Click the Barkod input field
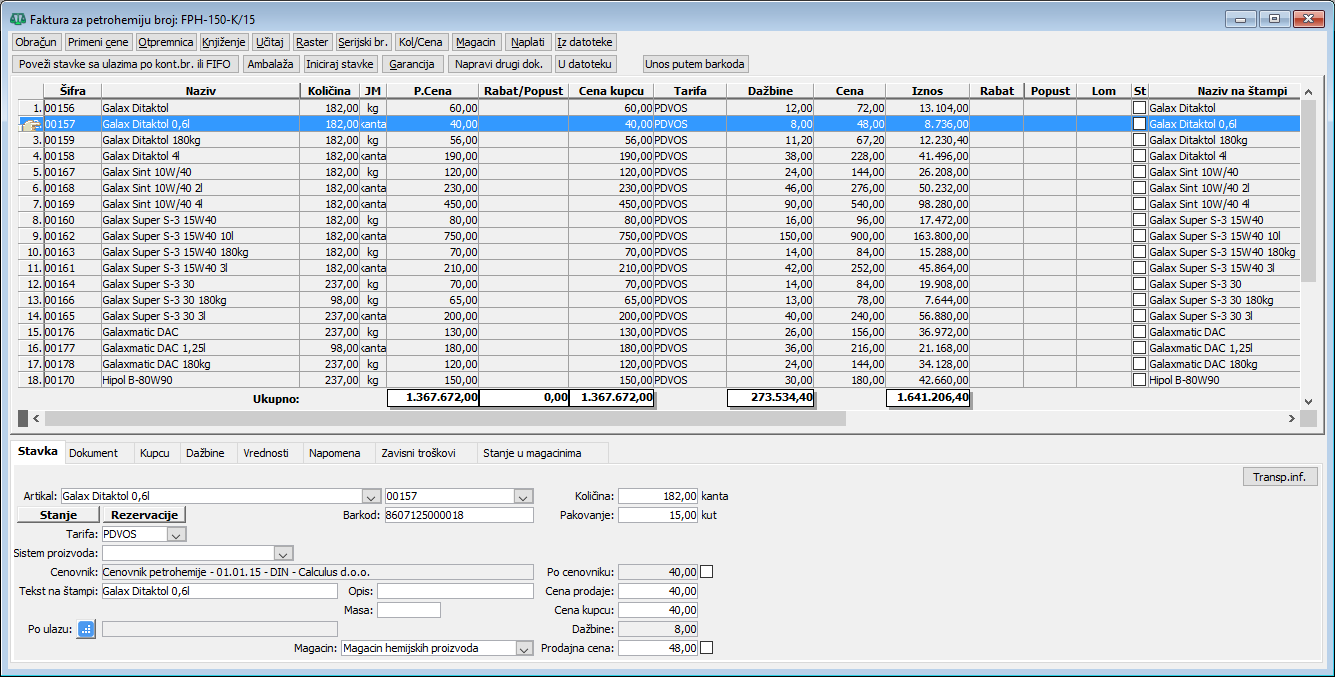The image size is (1335, 677). [460, 515]
